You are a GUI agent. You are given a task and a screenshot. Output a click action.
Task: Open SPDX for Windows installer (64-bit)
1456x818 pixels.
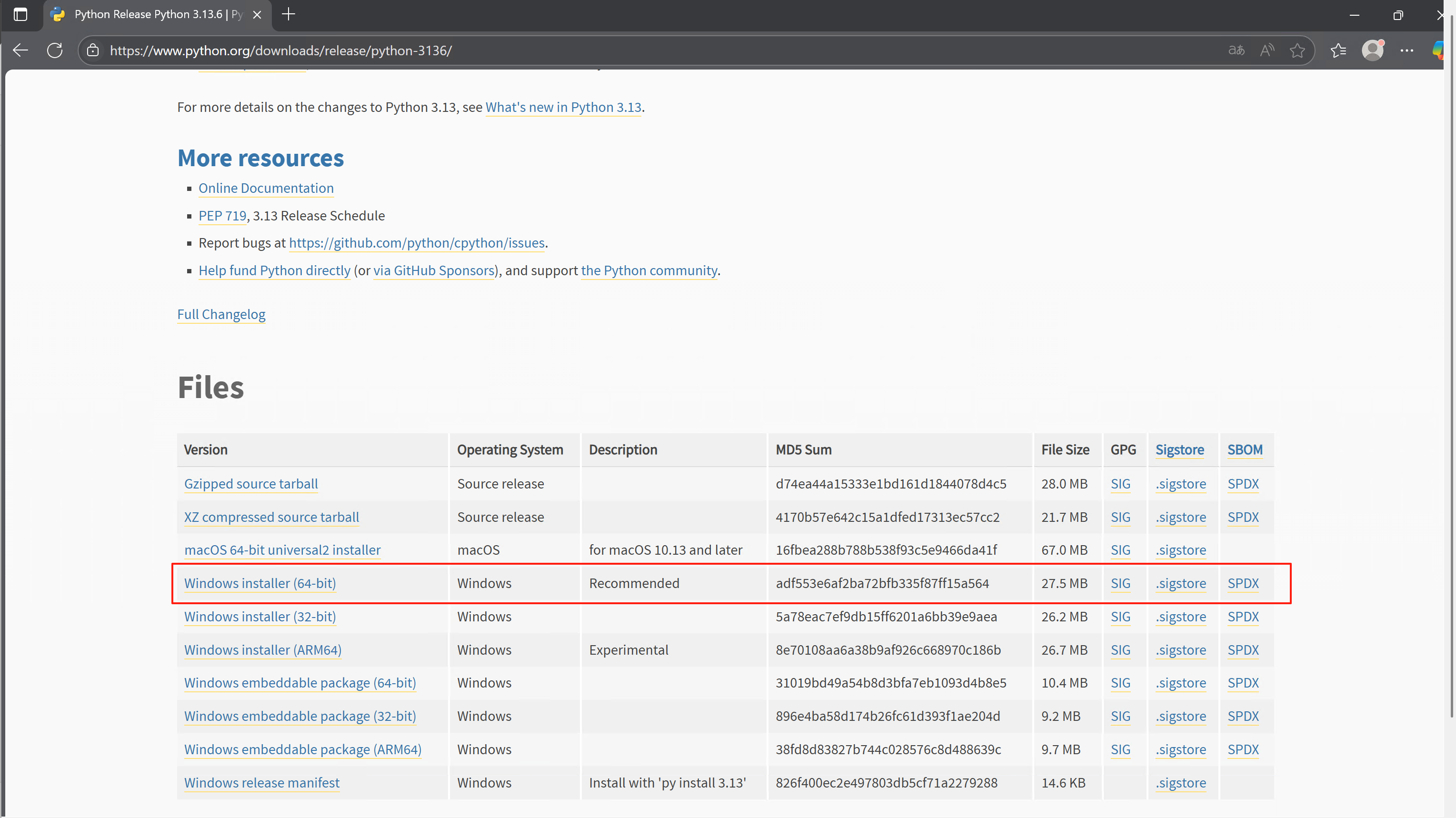tap(1243, 583)
